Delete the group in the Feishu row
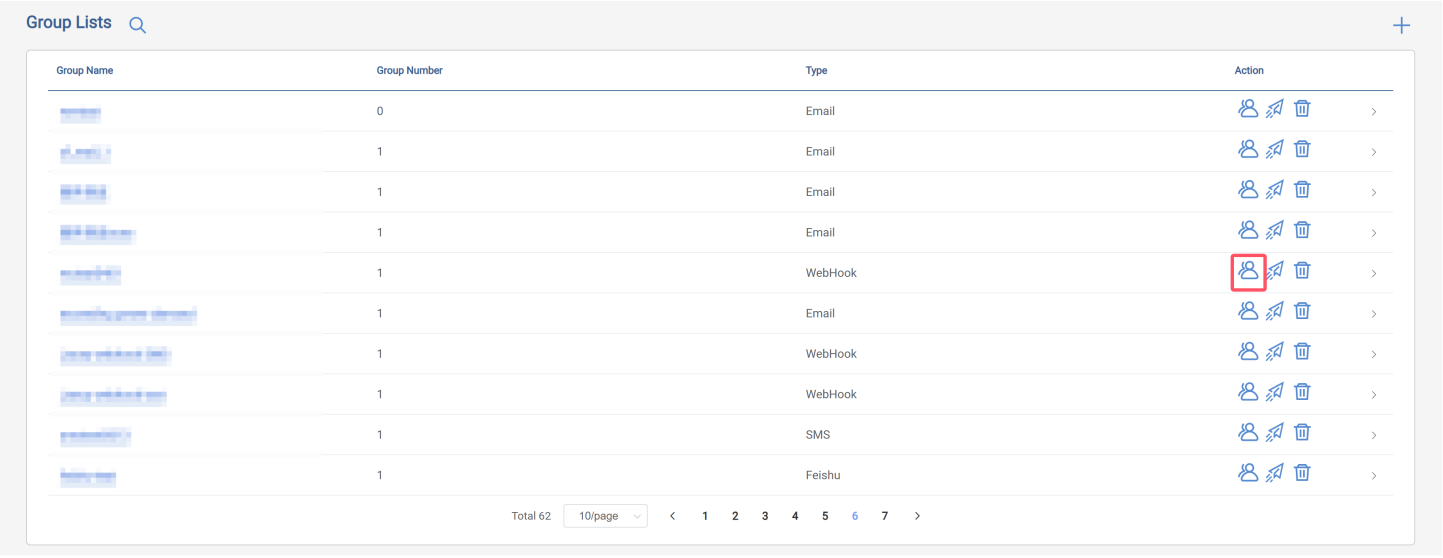 pyautogui.click(x=1302, y=472)
